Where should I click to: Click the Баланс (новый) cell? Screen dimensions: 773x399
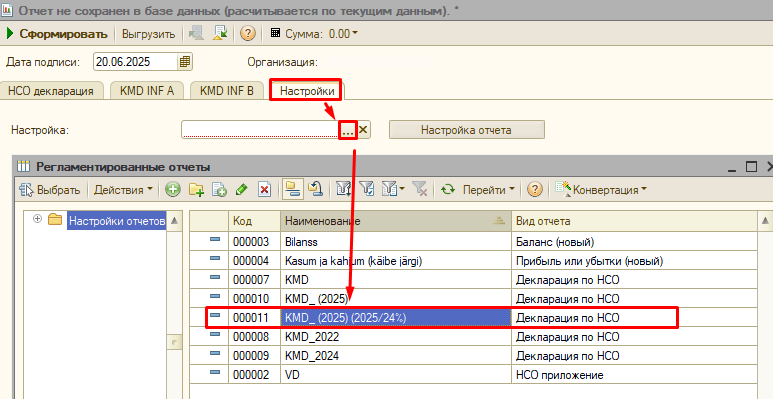[x=634, y=242]
